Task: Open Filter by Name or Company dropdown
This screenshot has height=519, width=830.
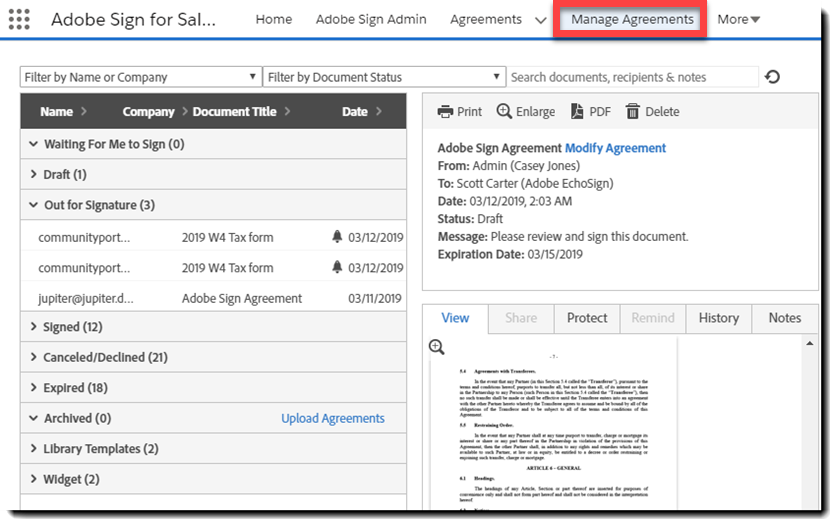Action: (x=141, y=77)
